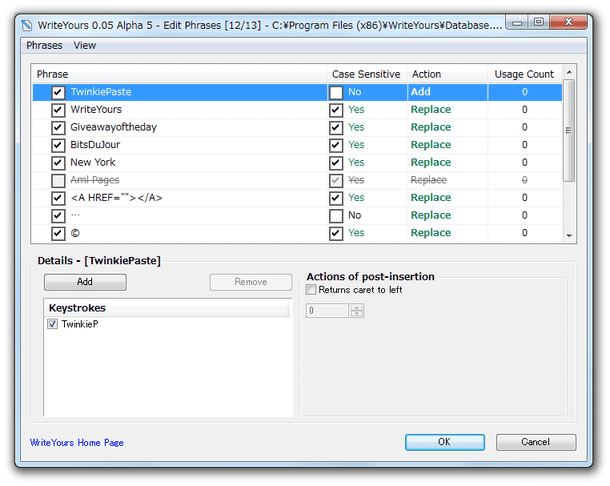Image resolution: width=610 pixels, height=486 pixels.
Task: Open the WriteYours Home Page link
Action: click(x=77, y=442)
